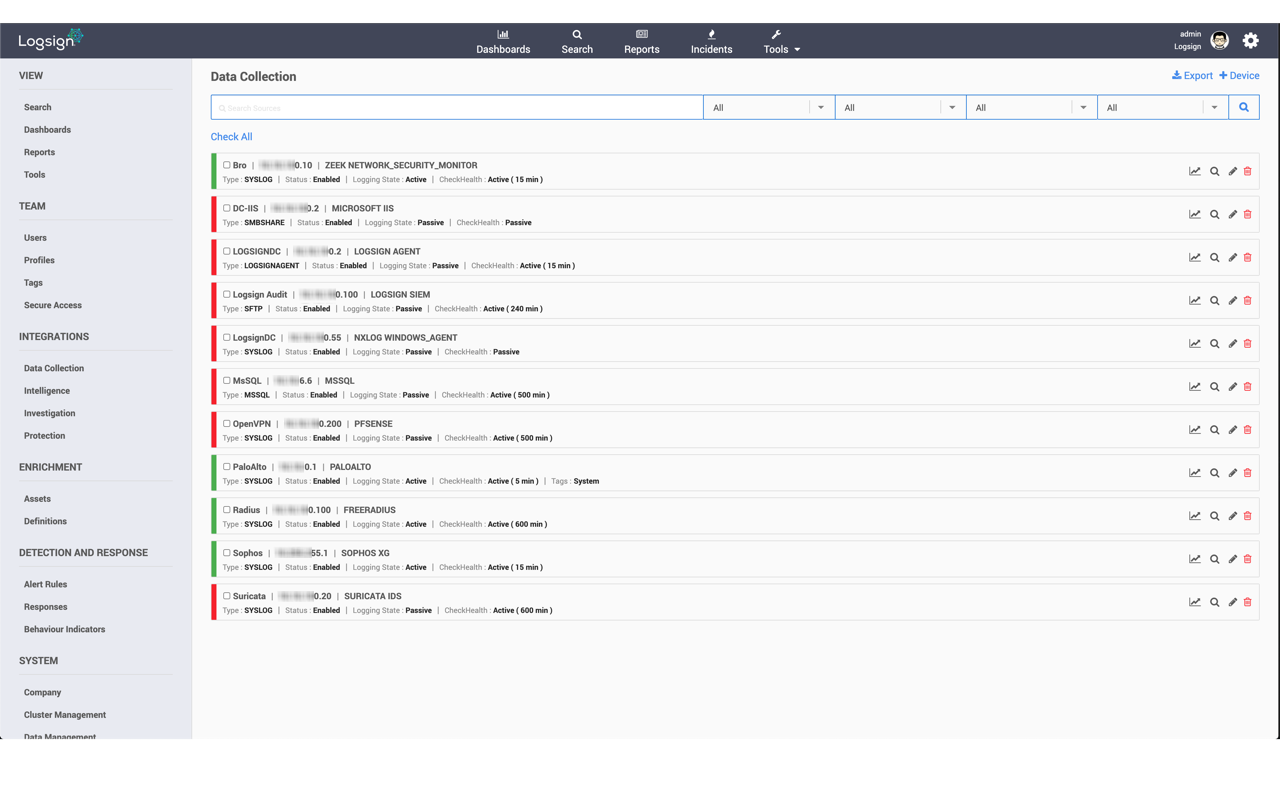The height and width of the screenshot is (800, 1280).
Task: Edit the Sophos source
Action: click(x=1233, y=558)
